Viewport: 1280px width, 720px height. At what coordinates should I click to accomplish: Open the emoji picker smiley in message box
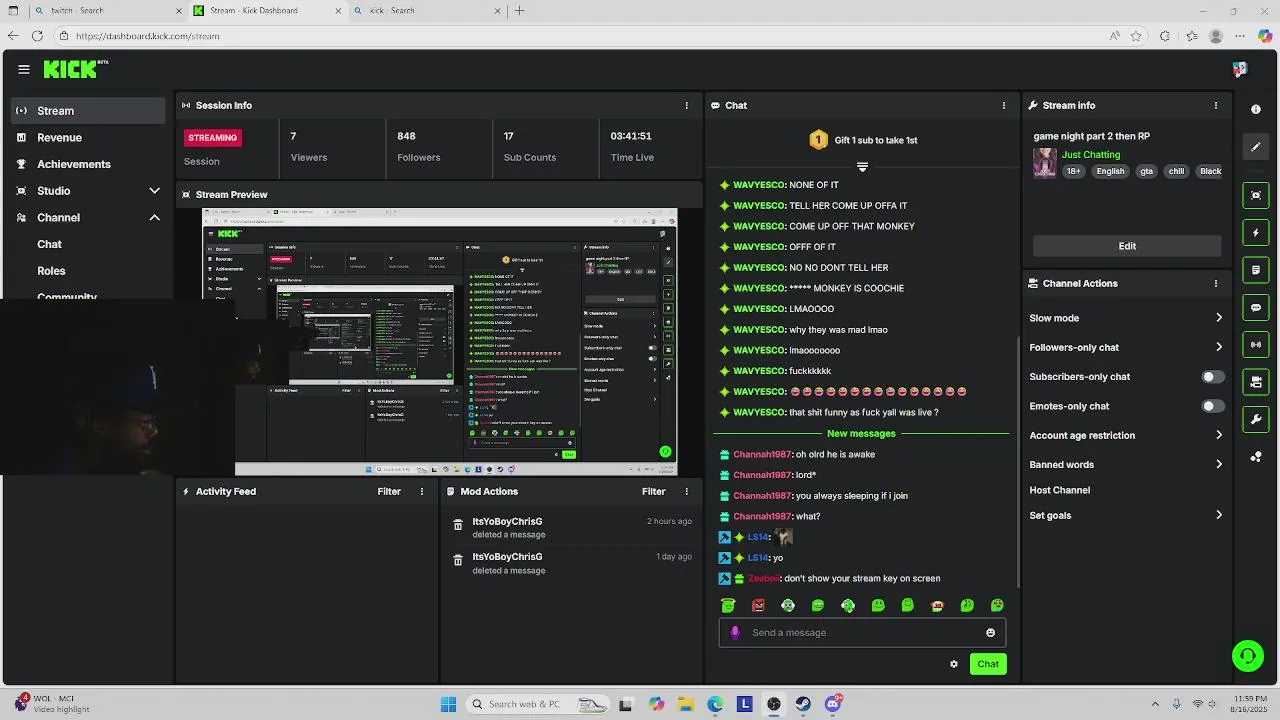coord(990,632)
